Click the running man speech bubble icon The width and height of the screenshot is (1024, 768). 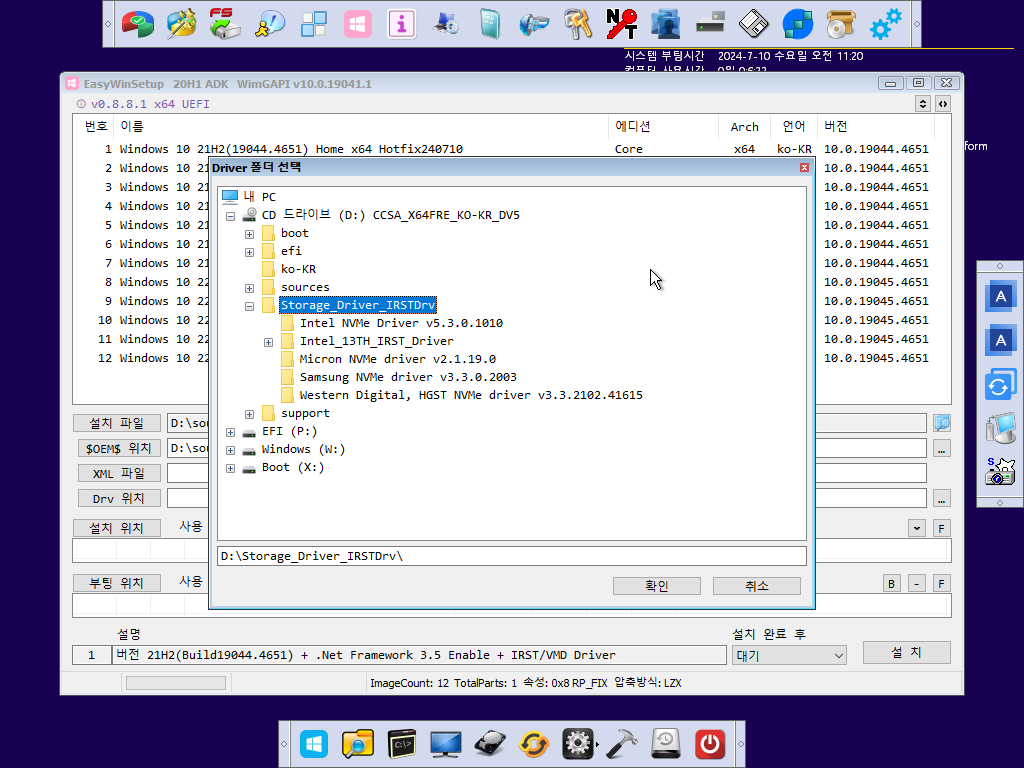pyautogui.click(x=269, y=25)
